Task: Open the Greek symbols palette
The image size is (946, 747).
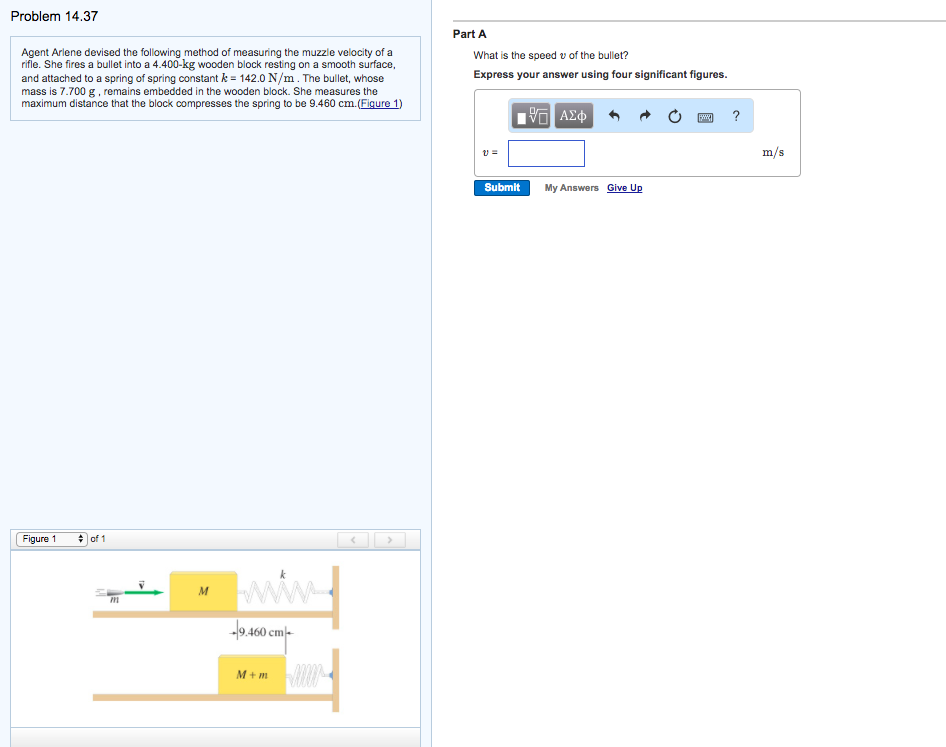Action: coord(573,117)
